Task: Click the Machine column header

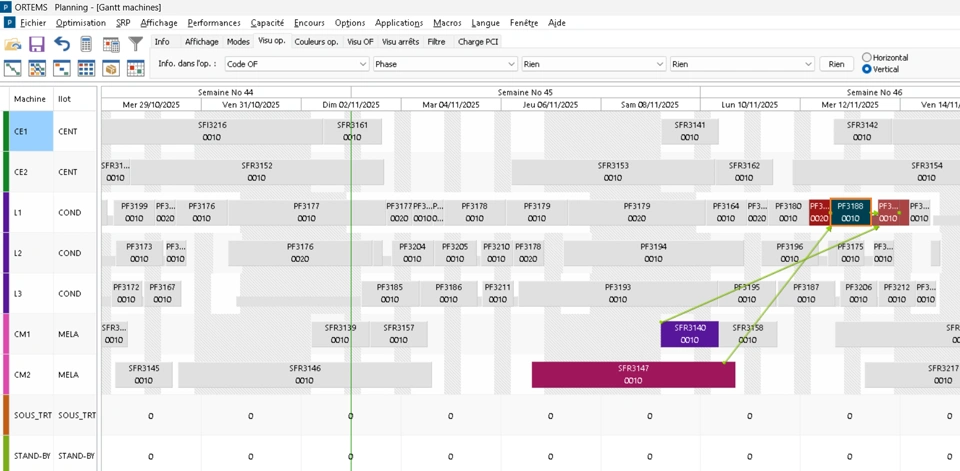Action: [x=30, y=99]
